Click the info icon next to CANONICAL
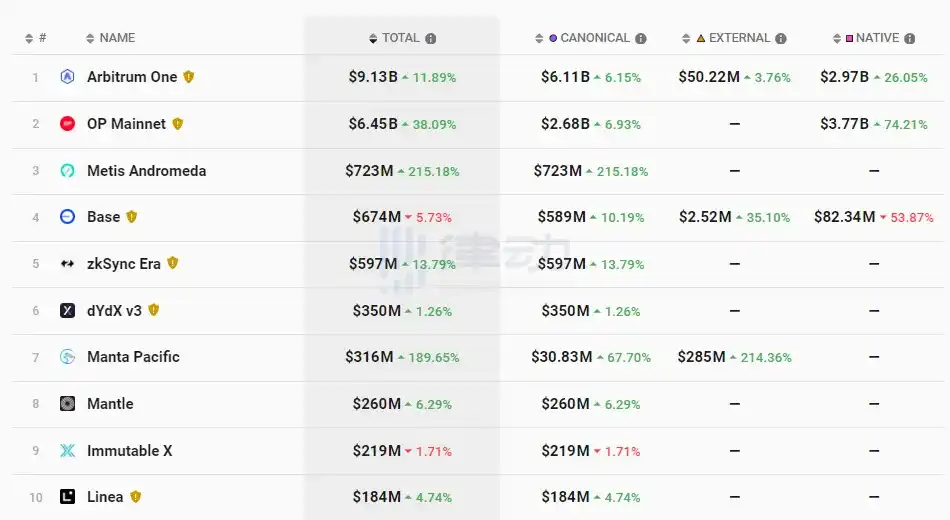950x520 pixels. pyautogui.click(x=641, y=39)
